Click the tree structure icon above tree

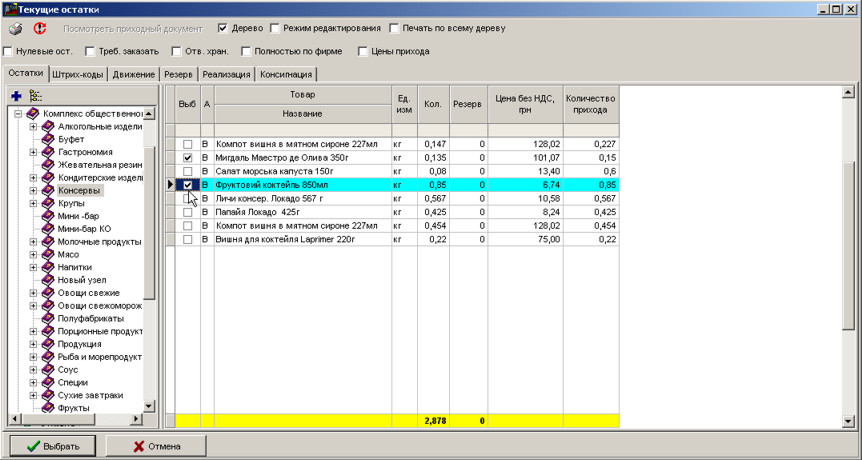click(x=36, y=96)
